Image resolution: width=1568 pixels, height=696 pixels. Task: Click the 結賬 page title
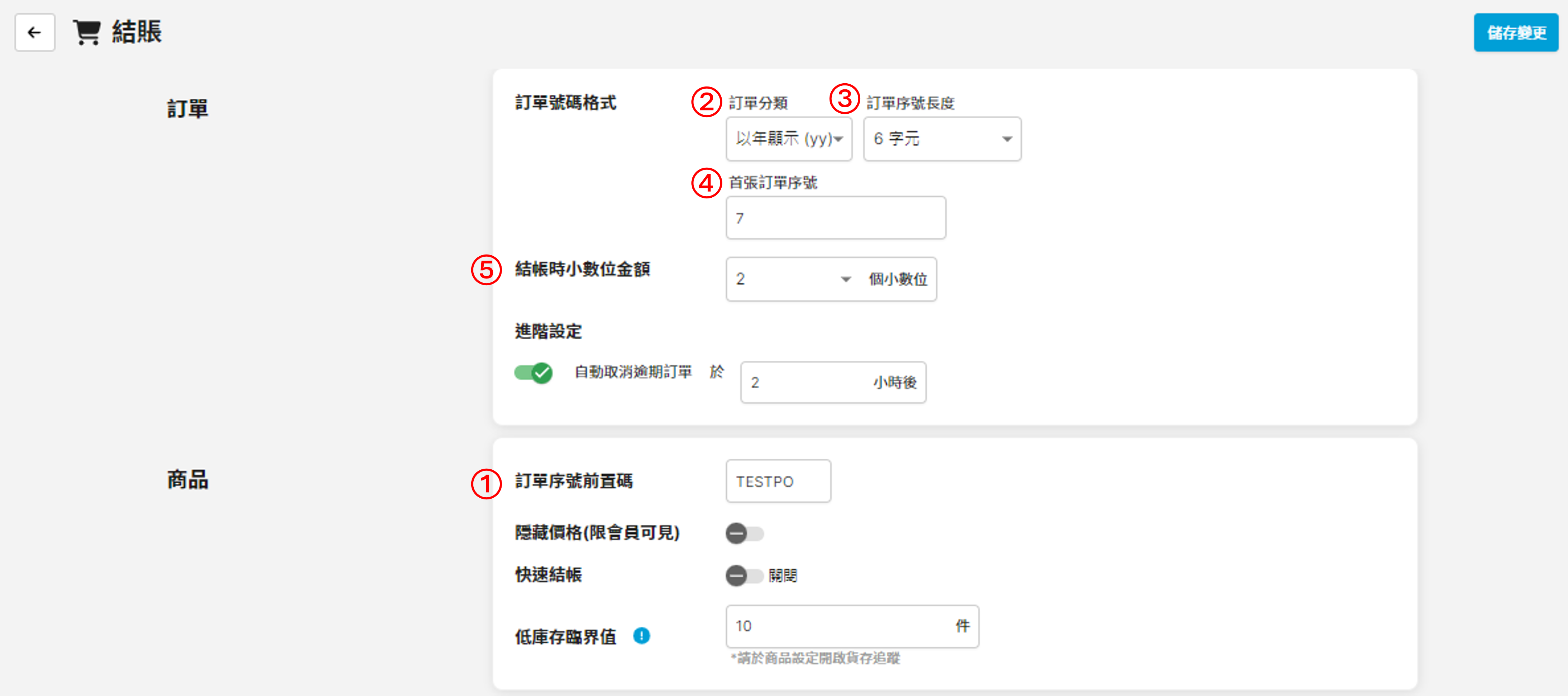pyautogui.click(x=137, y=32)
